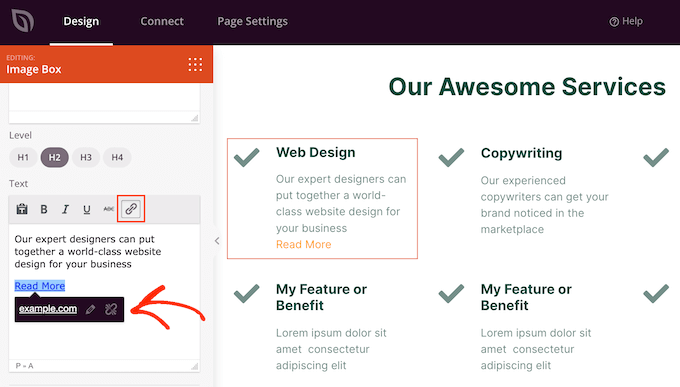This screenshot has height=387, width=680.
Task: Click the Web Design description paragraph
Action: pos(341,203)
